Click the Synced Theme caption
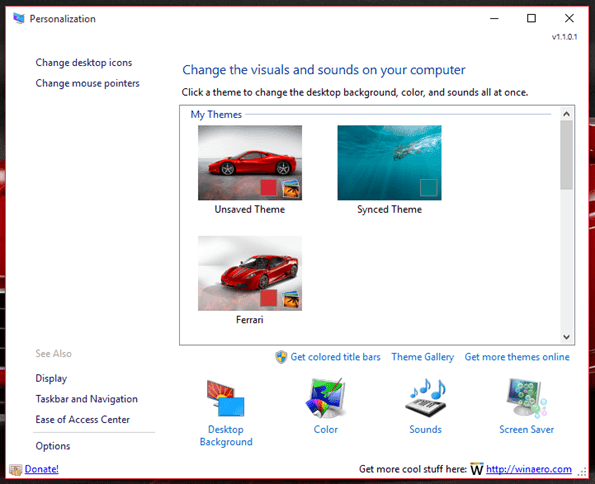595x484 pixels. 389,210
